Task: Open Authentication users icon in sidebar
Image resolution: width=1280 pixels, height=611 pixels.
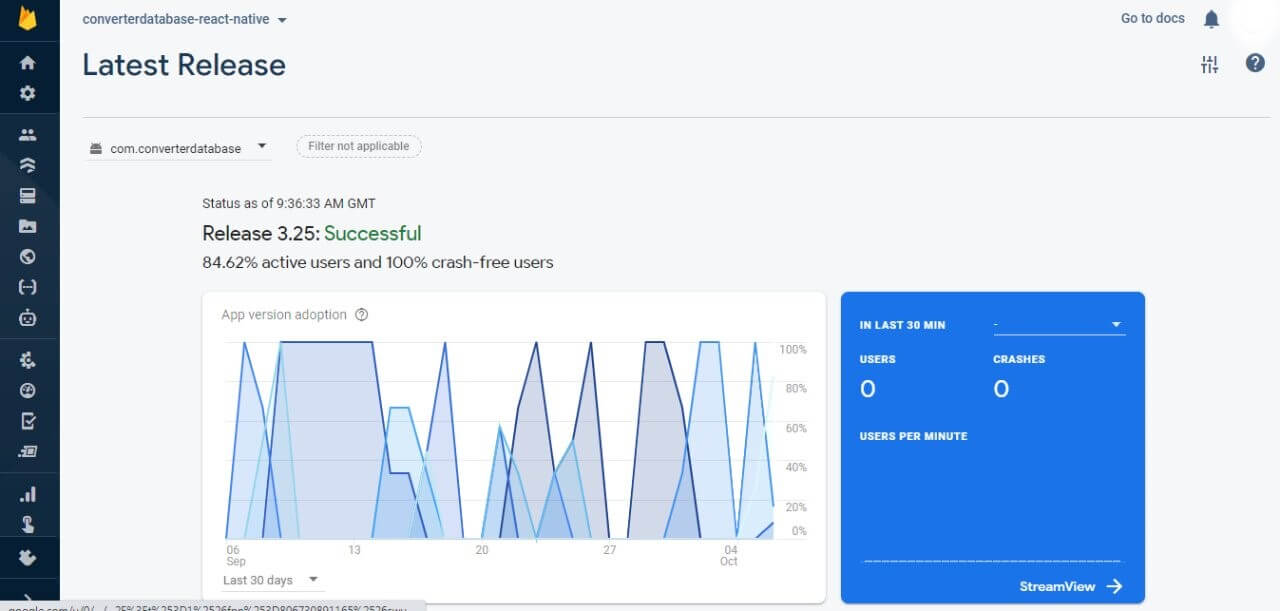Action: pyautogui.click(x=28, y=135)
